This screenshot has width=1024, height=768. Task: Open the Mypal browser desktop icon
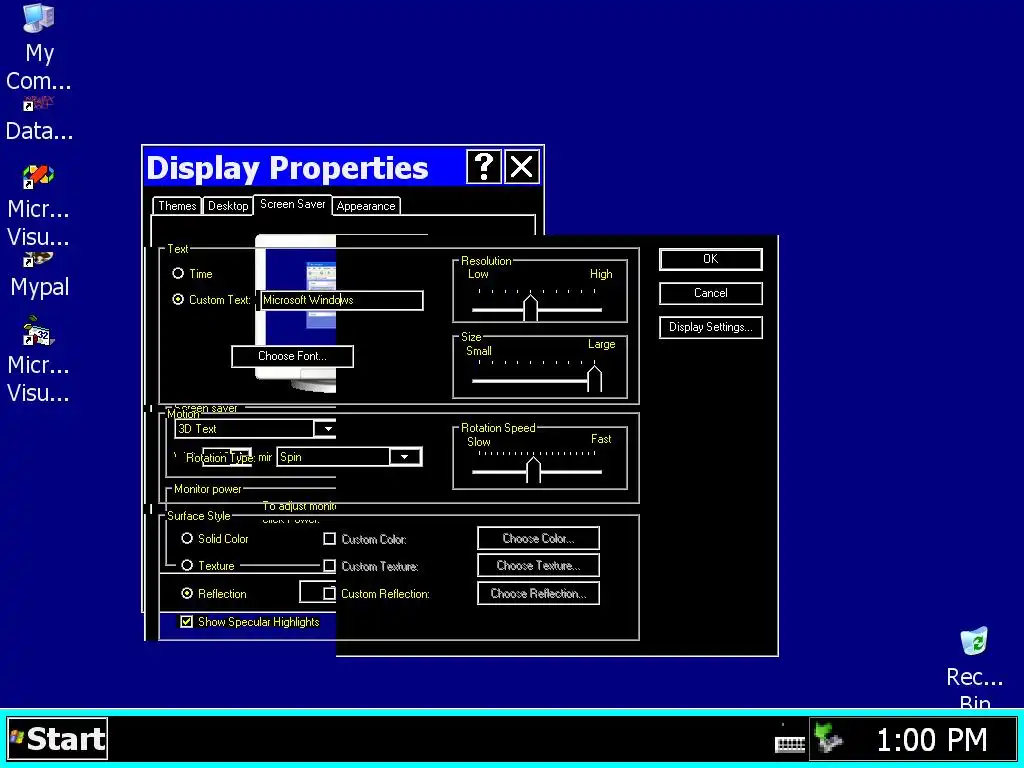pyautogui.click(x=39, y=274)
